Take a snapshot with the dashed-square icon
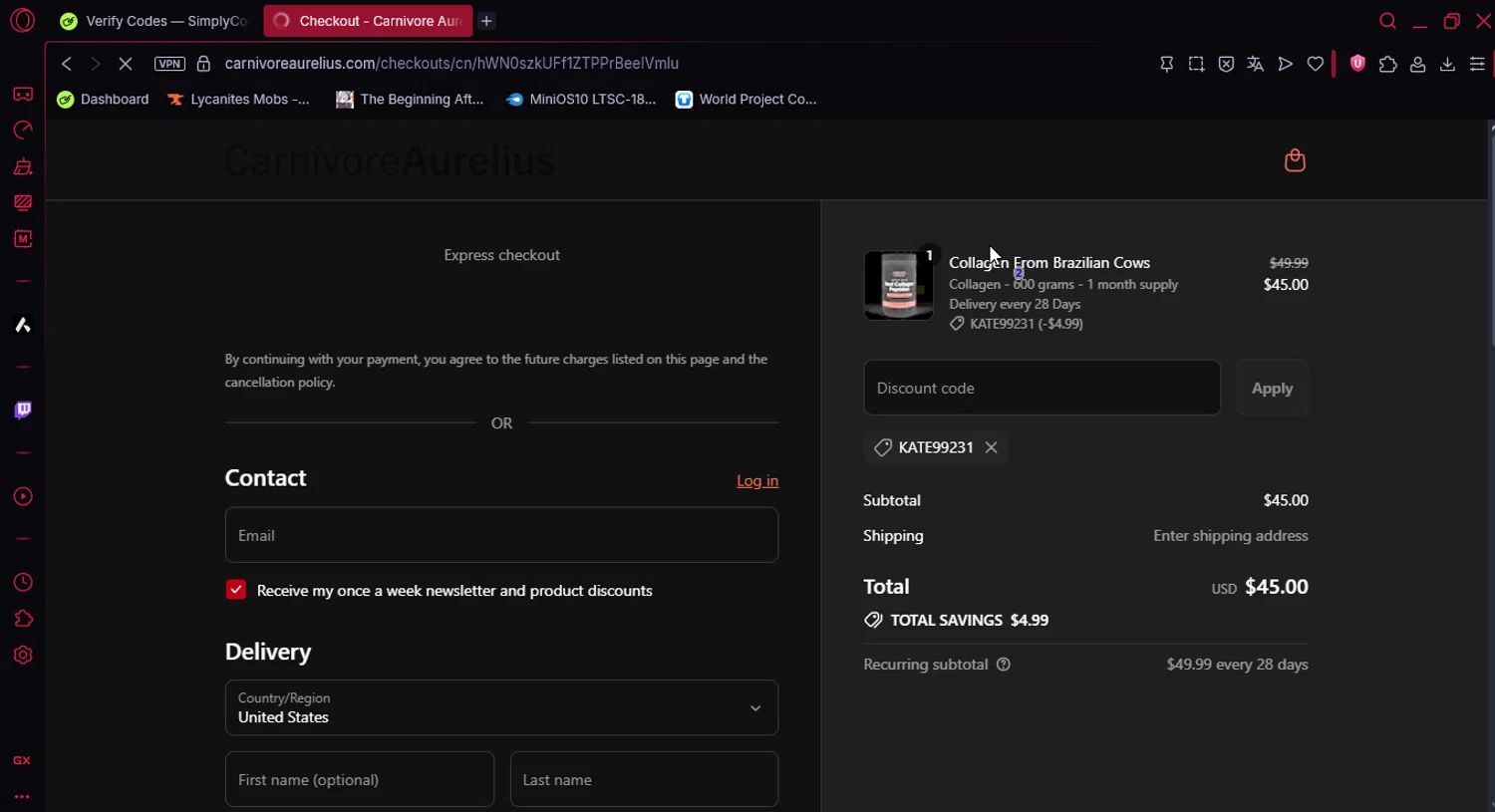The image size is (1495, 812). pyautogui.click(x=1196, y=64)
